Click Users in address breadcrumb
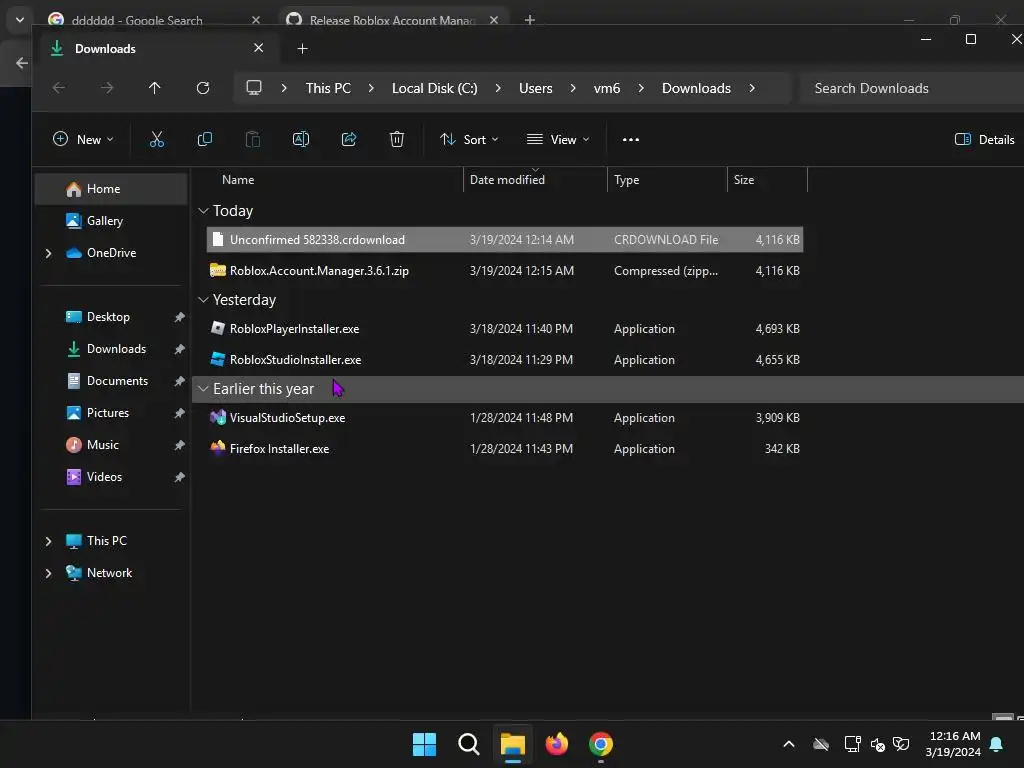 (x=536, y=88)
